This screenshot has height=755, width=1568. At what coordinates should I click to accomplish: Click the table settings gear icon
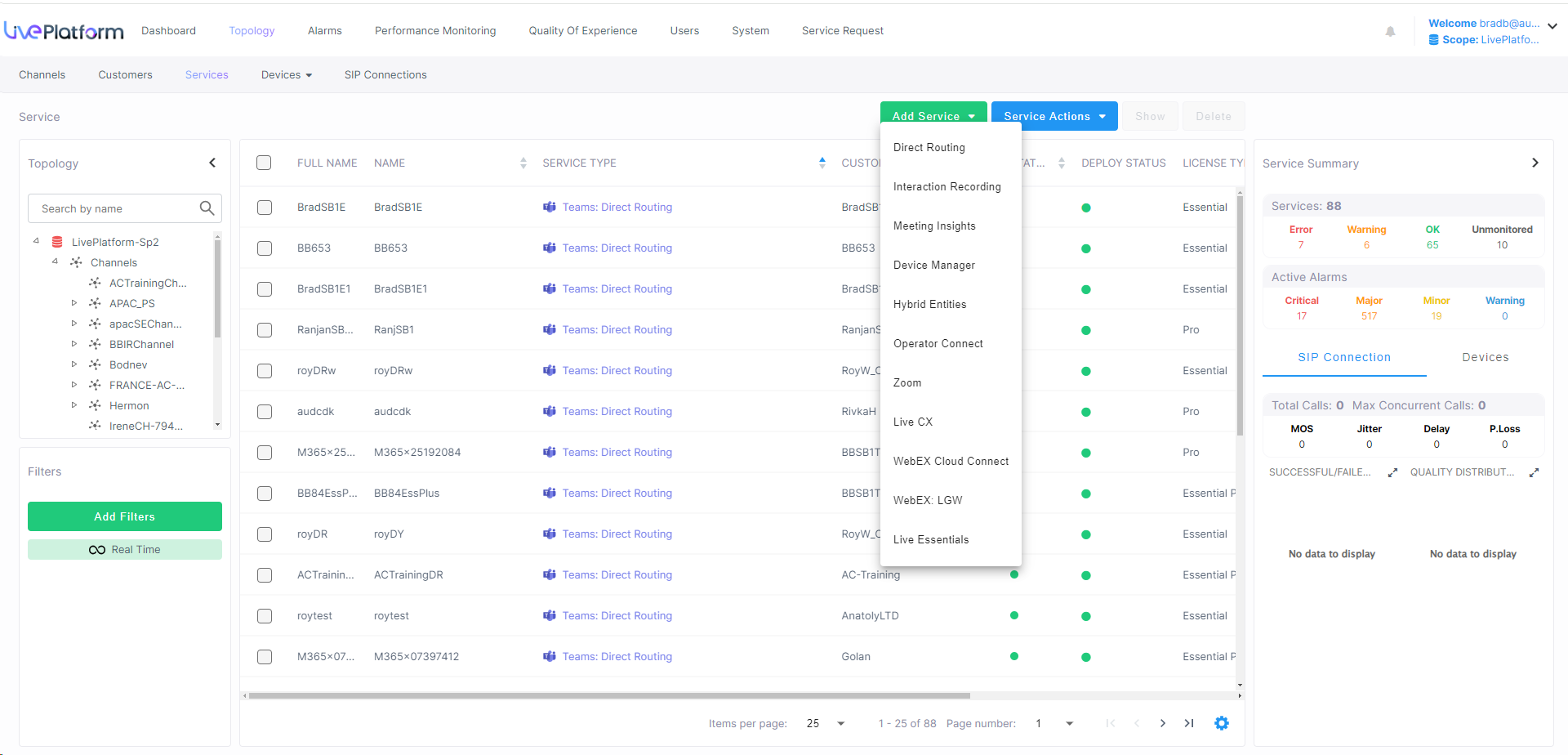click(x=1222, y=723)
